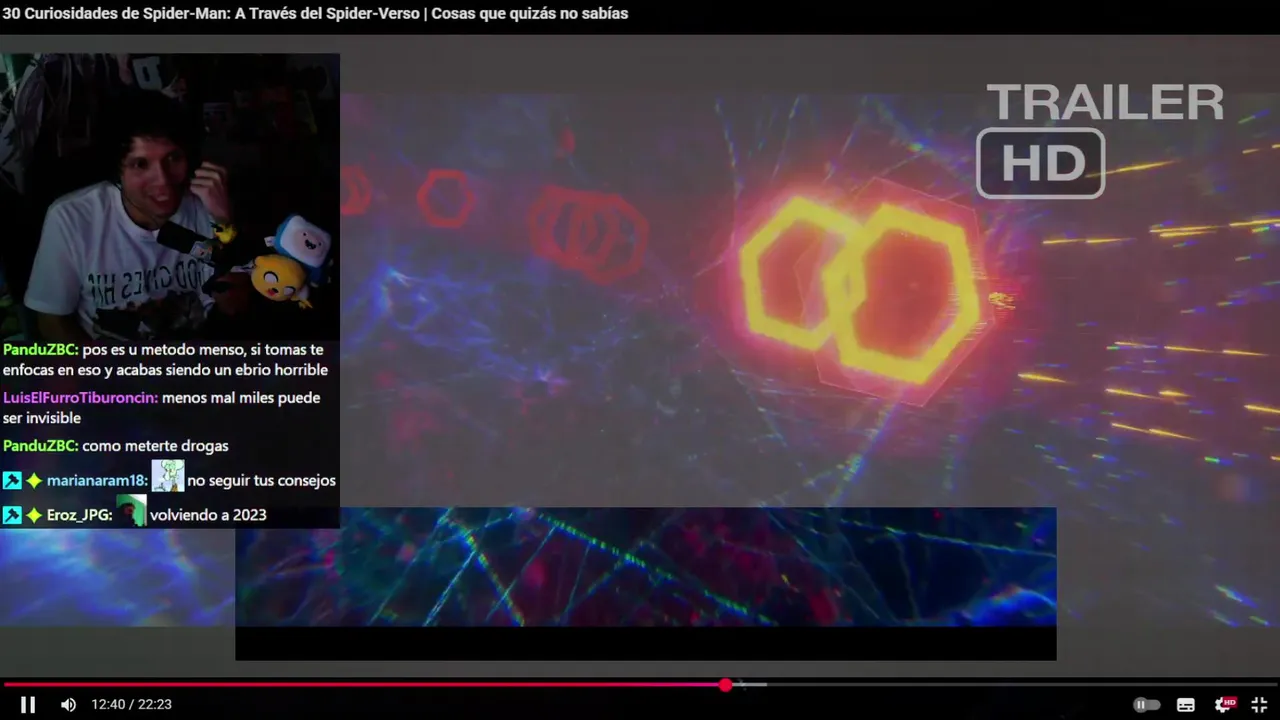The height and width of the screenshot is (720, 1280).
Task: Click the chat message "como meterte drogas"
Action: point(155,446)
